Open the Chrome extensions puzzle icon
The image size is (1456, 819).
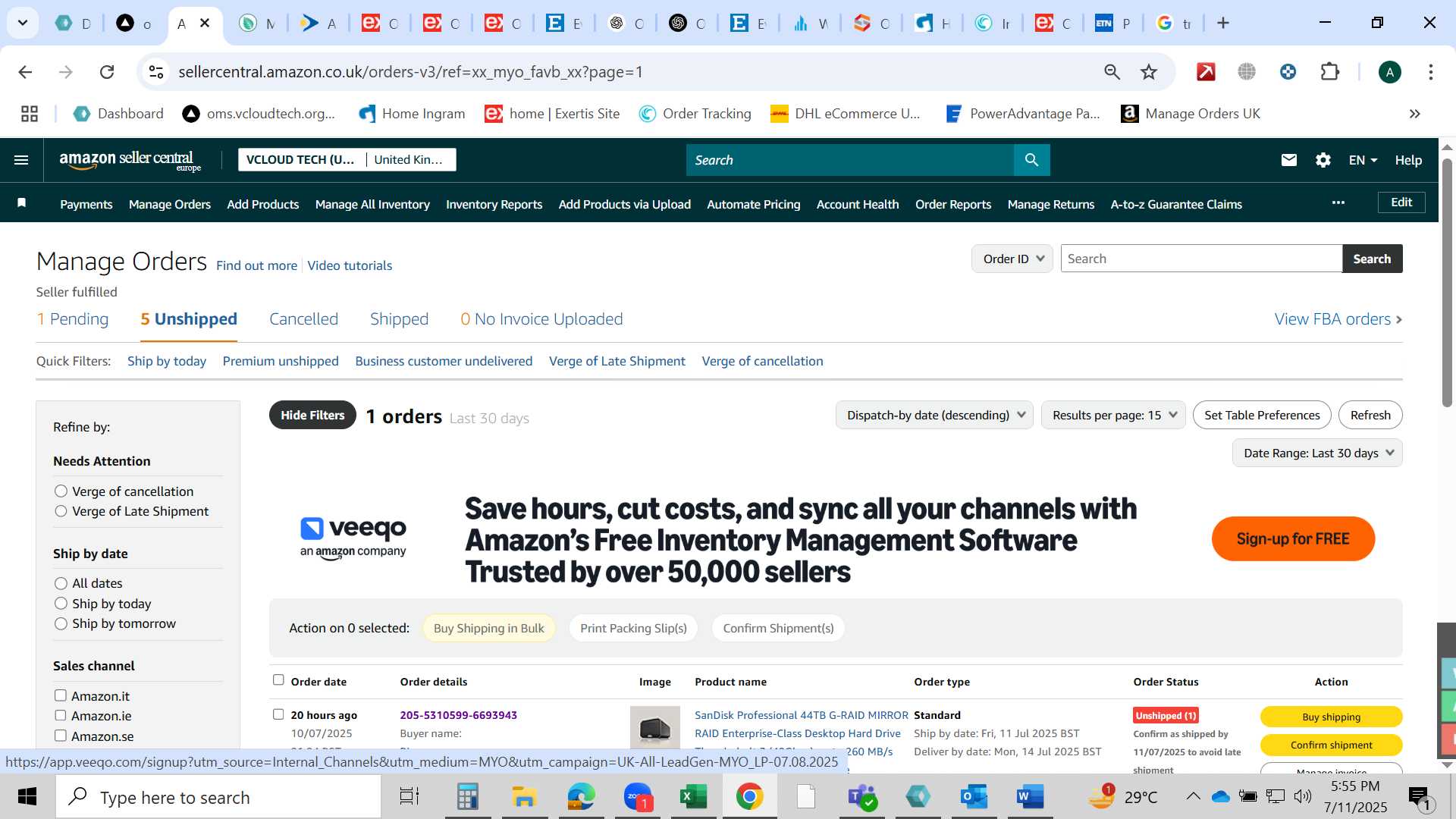coord(1330,72)
